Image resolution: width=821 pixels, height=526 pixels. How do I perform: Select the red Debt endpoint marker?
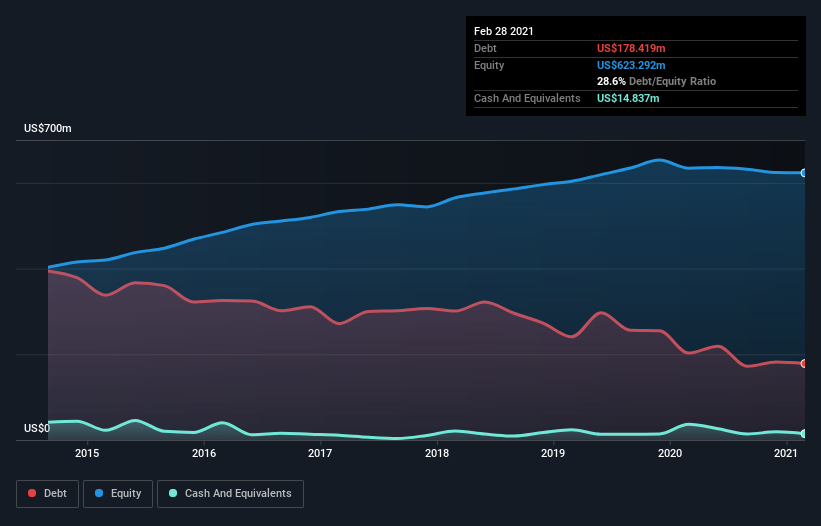coord(804,363)
